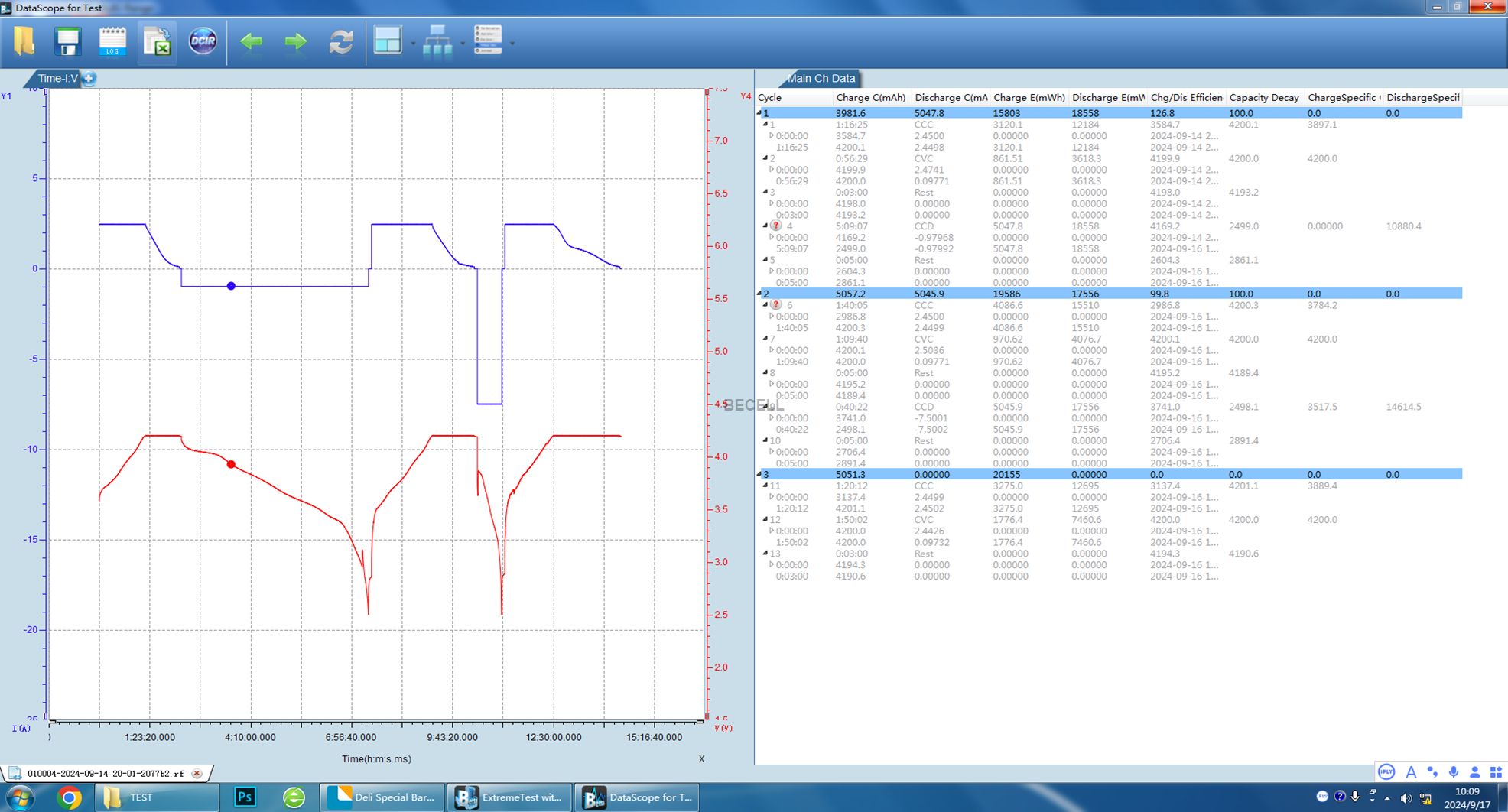Toggle iFLY punctuation mode
1508x812 pixels.
[x=1432, y=772]
